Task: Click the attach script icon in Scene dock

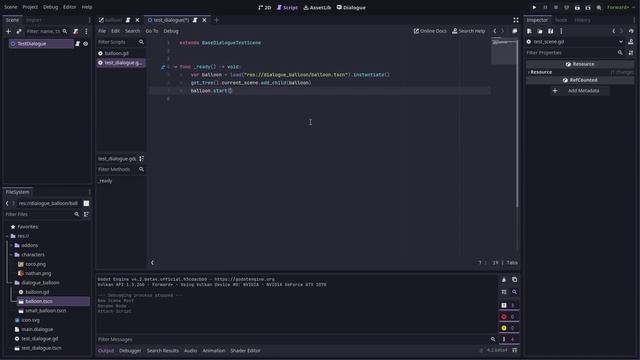Action: pyautogui.click(x=76, y=31)
